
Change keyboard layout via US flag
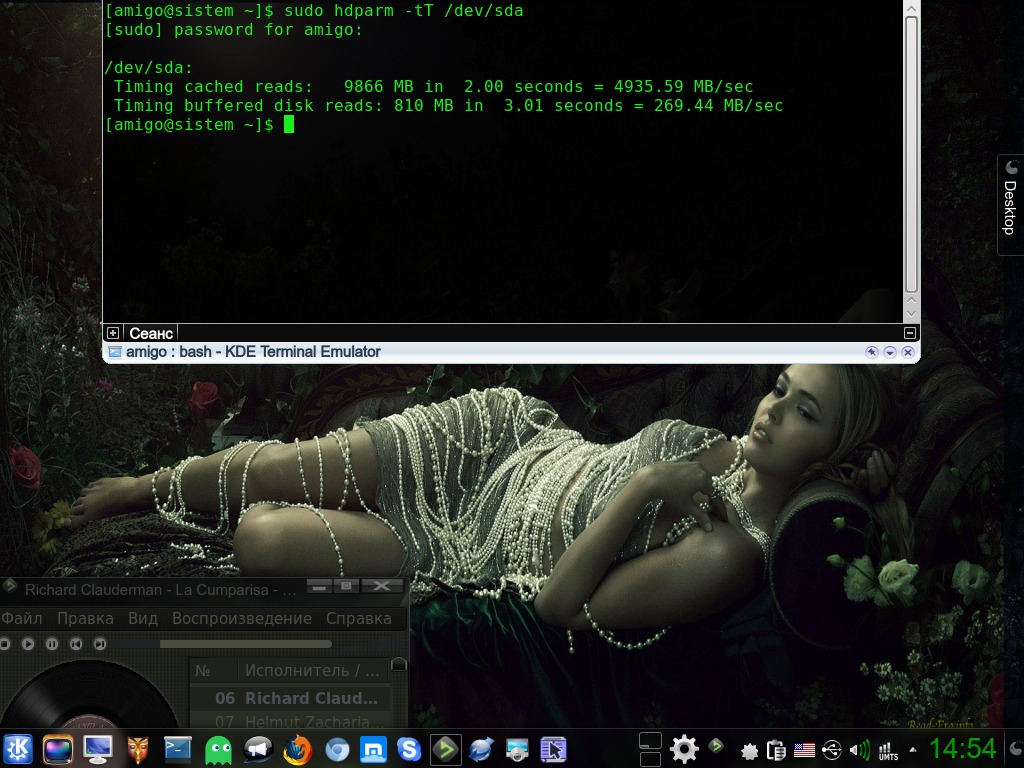pos(804,750)
